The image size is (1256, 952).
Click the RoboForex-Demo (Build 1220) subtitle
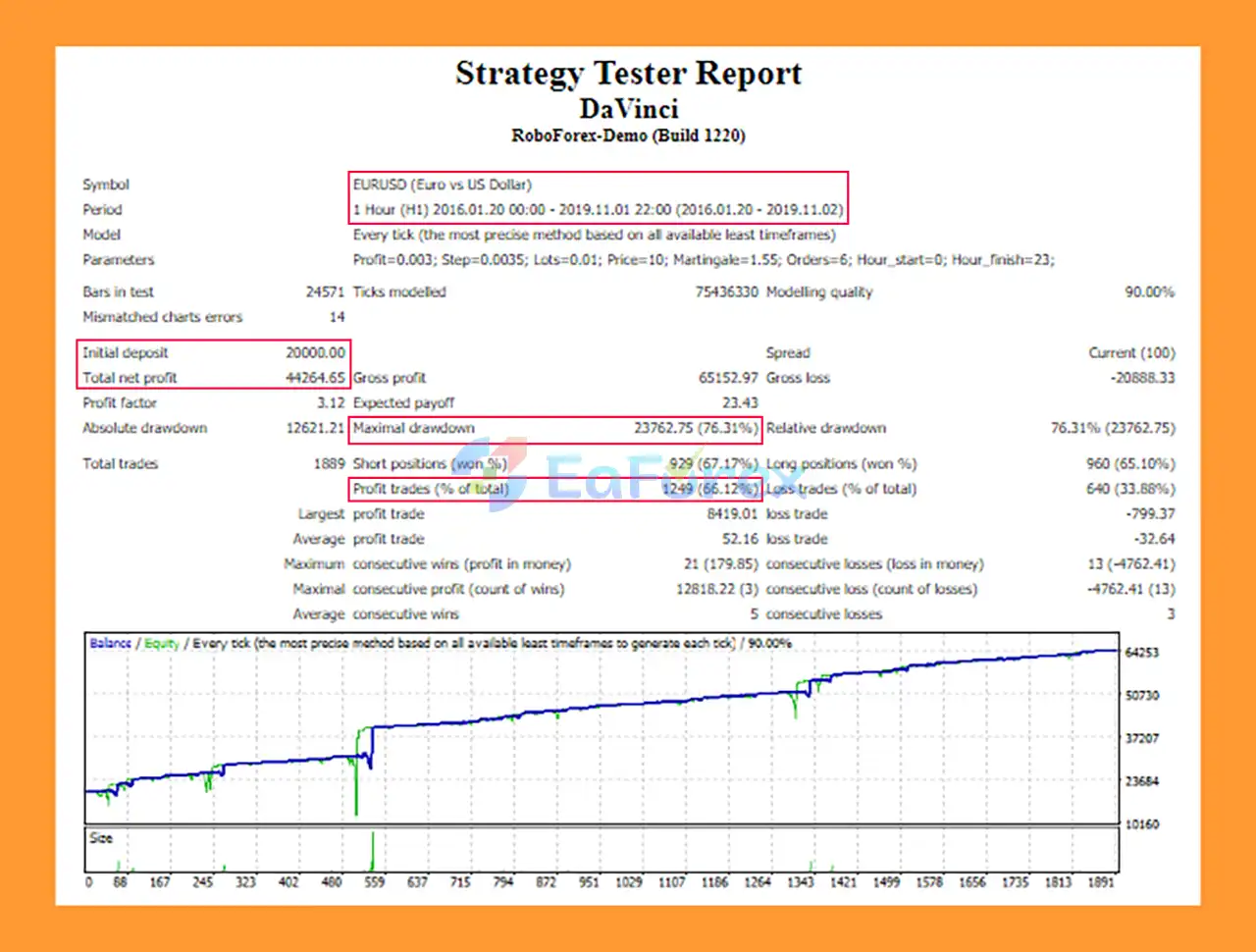point(628,135)
